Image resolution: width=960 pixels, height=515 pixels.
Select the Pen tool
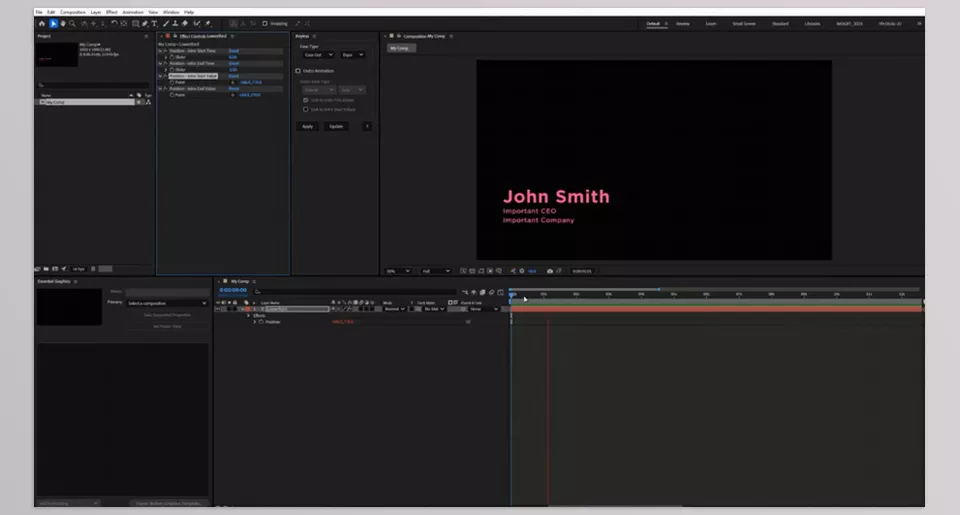tap(145, 24)
